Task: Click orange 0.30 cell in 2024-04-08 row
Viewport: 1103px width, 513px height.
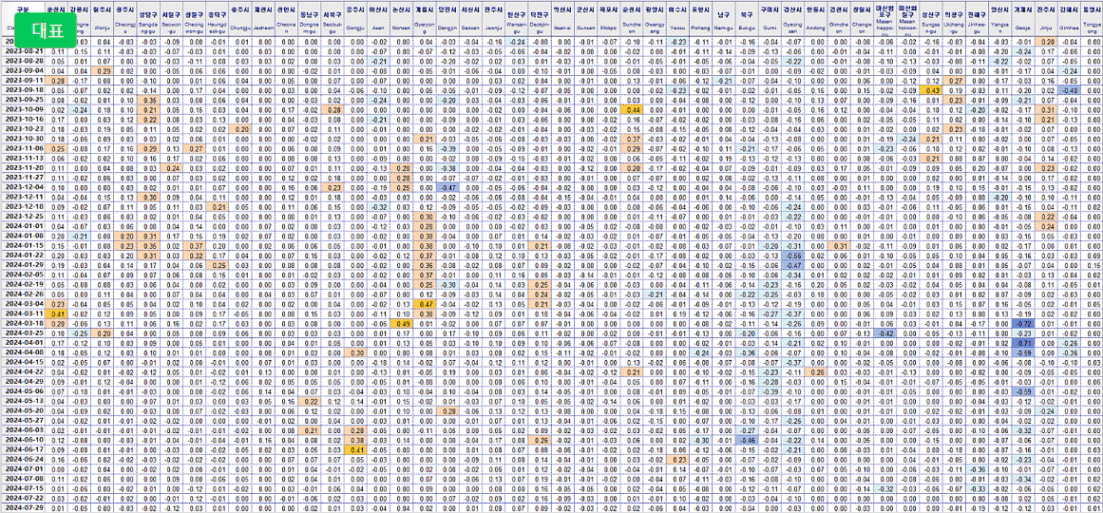Action: [355, 353]
